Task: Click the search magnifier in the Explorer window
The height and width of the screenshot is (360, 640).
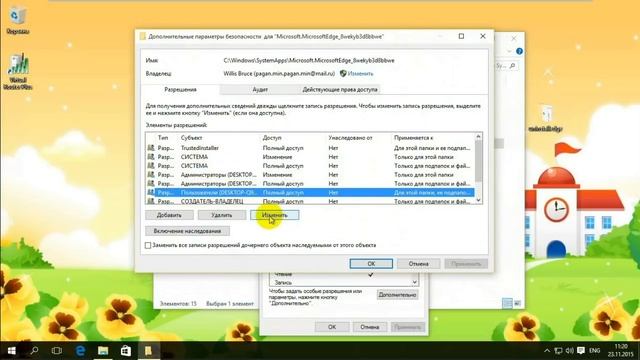Action: tap(512, 65)
